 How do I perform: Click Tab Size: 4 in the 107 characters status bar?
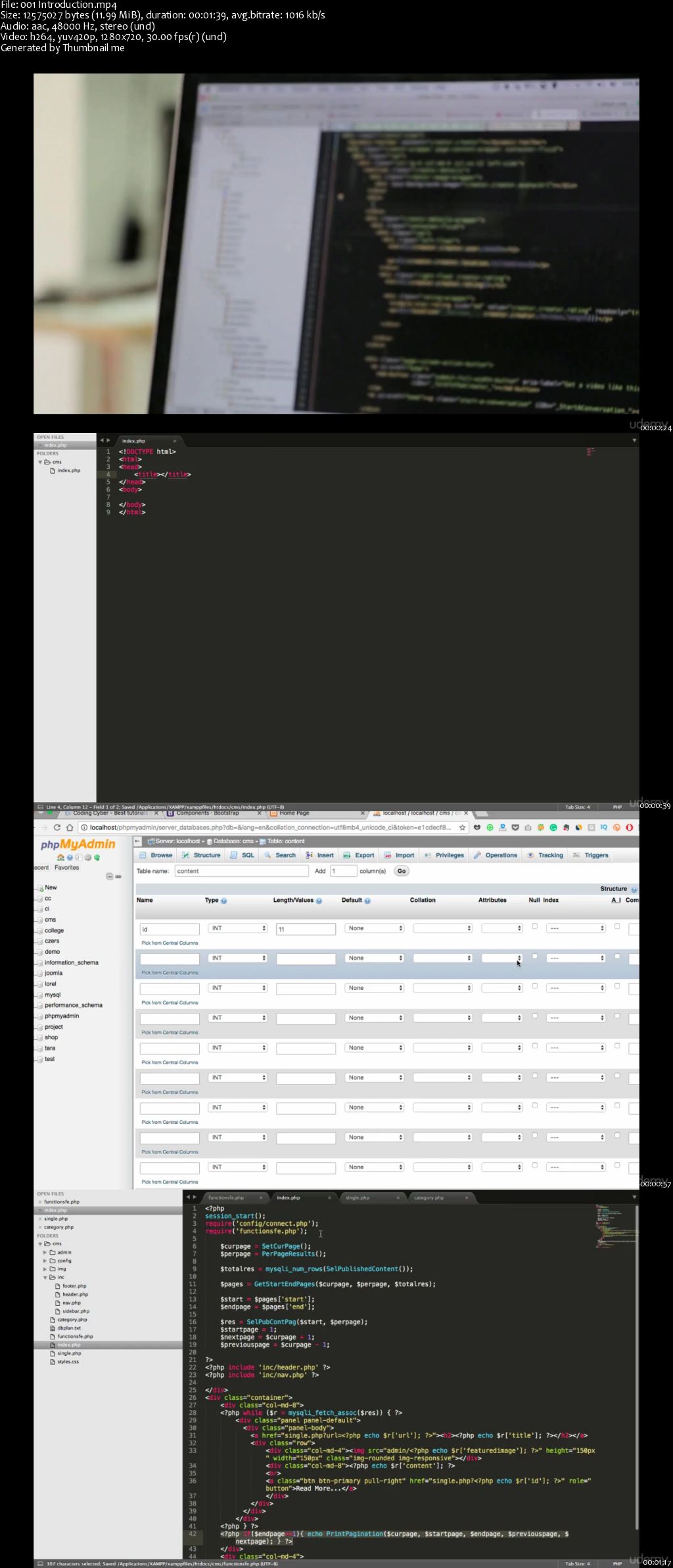578,1563
